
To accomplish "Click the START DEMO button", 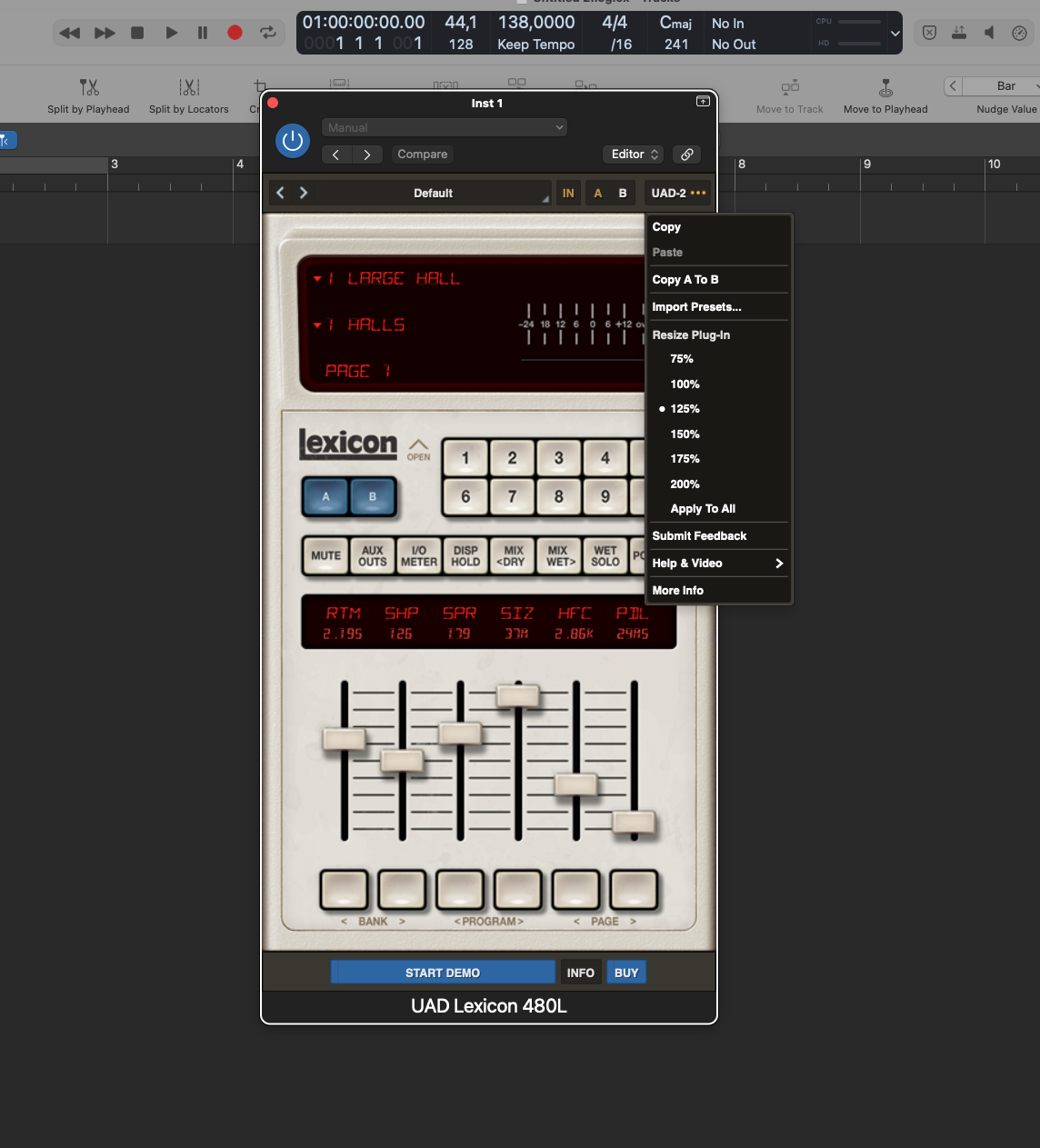I will [443, 973].
